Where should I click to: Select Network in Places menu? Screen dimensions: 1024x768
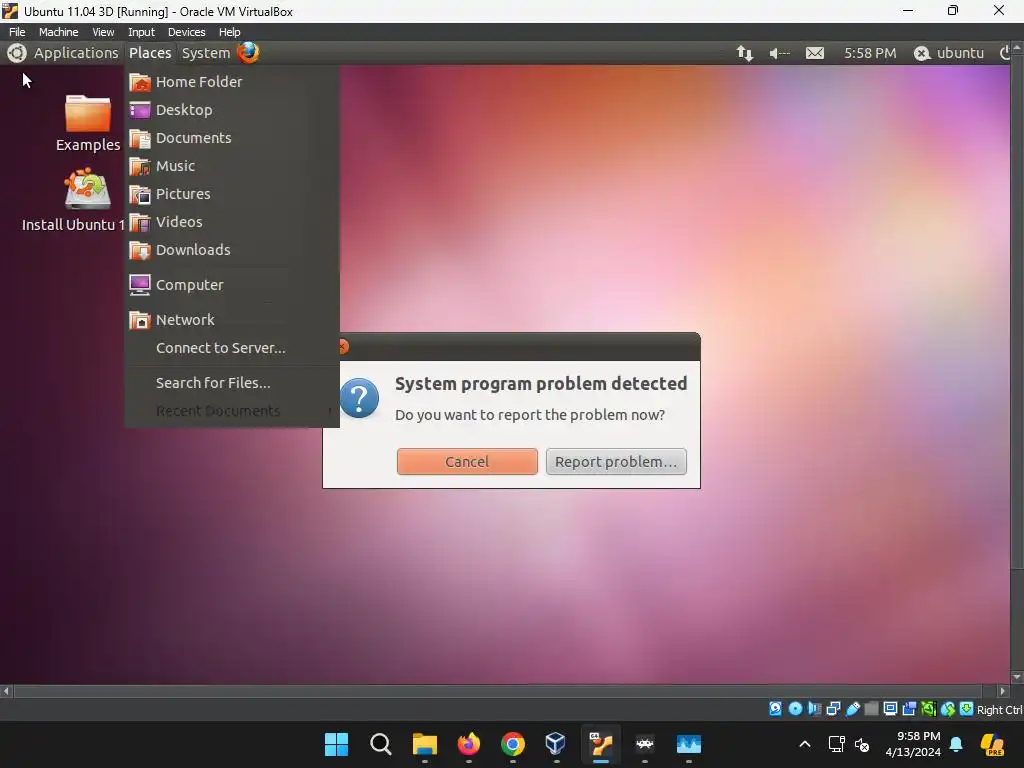click(232, 320)
